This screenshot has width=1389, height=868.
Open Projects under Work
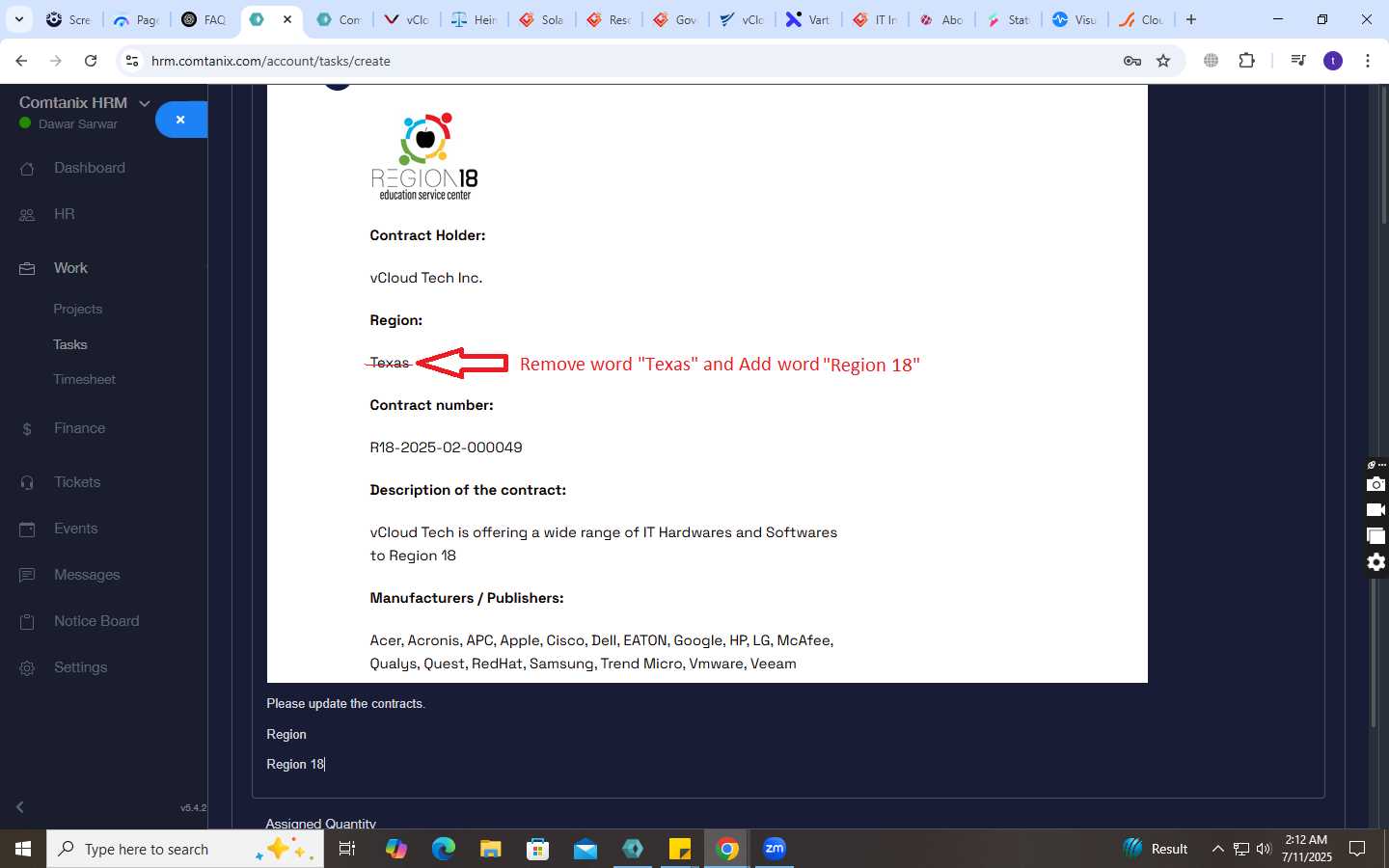pyautogui.click(x=78, y=310)
